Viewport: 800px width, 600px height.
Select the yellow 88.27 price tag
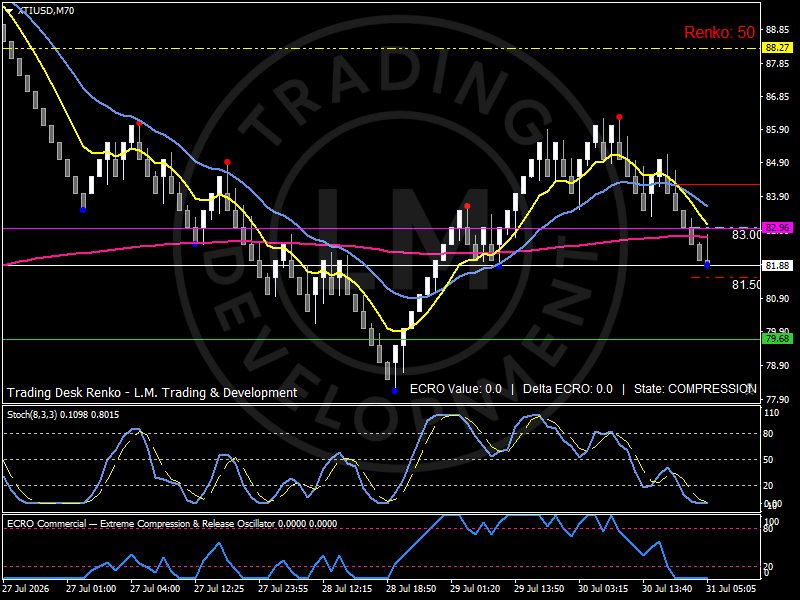[x=777, y=47]
